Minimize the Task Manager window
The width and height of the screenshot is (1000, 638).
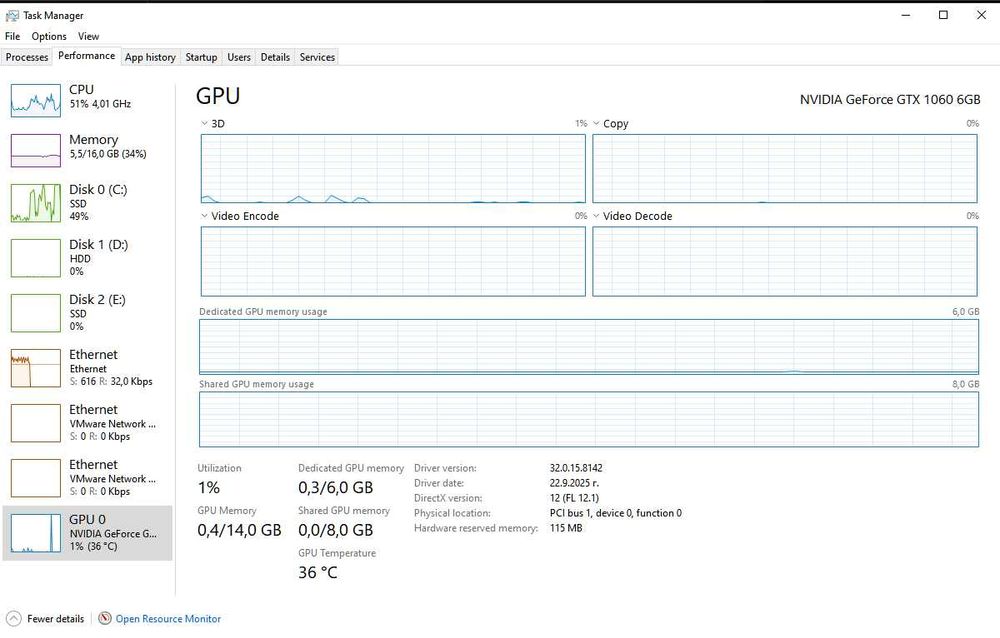[x=906, y=15]
